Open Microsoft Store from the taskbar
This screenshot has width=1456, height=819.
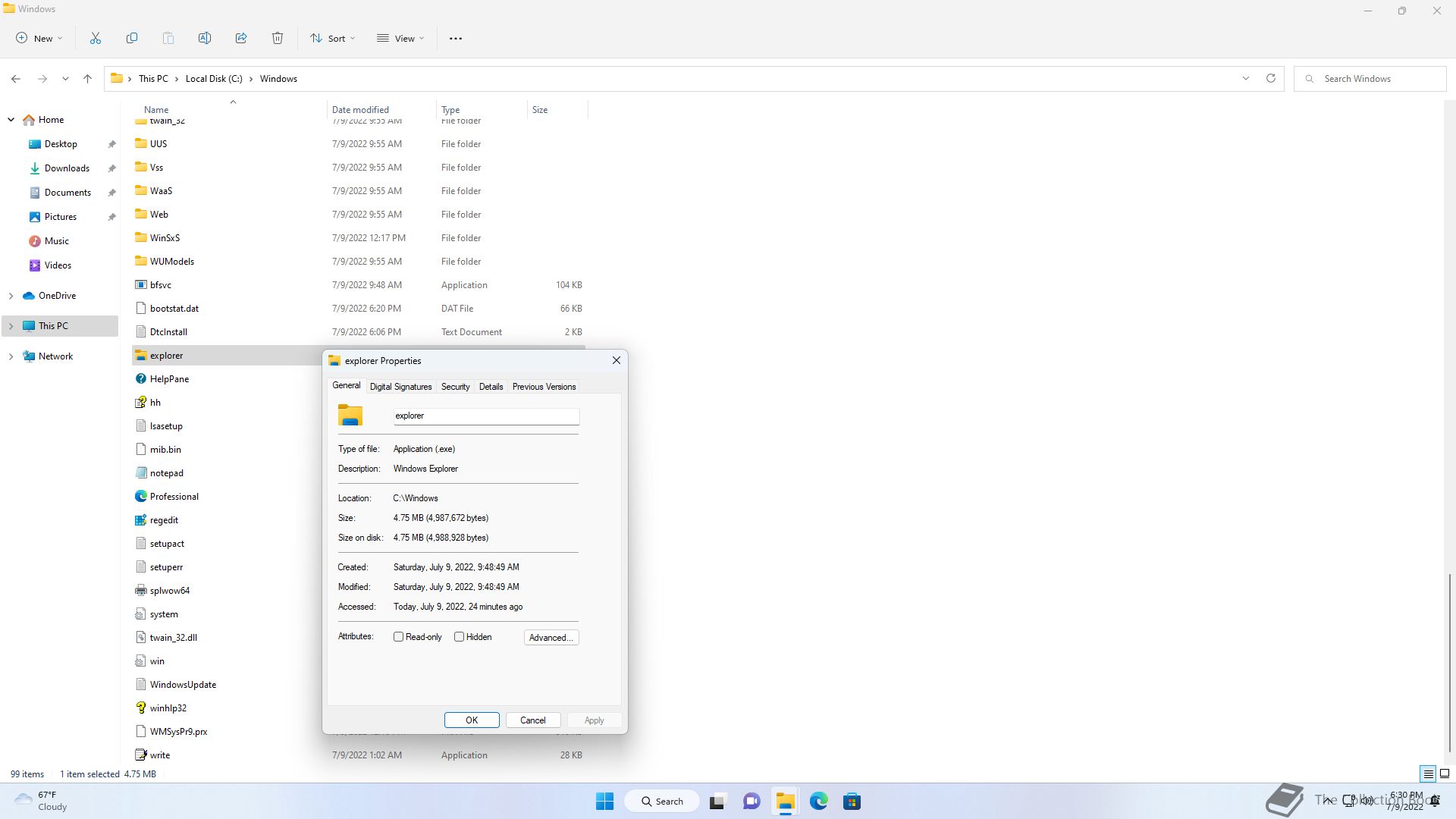pyautogui.click(x=852, y=802)
